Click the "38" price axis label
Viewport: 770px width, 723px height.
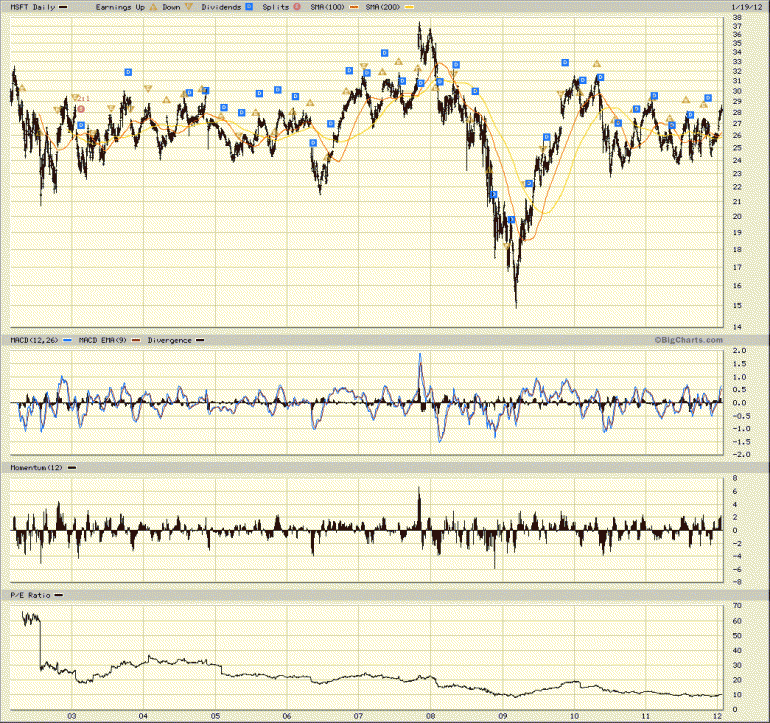737,17
